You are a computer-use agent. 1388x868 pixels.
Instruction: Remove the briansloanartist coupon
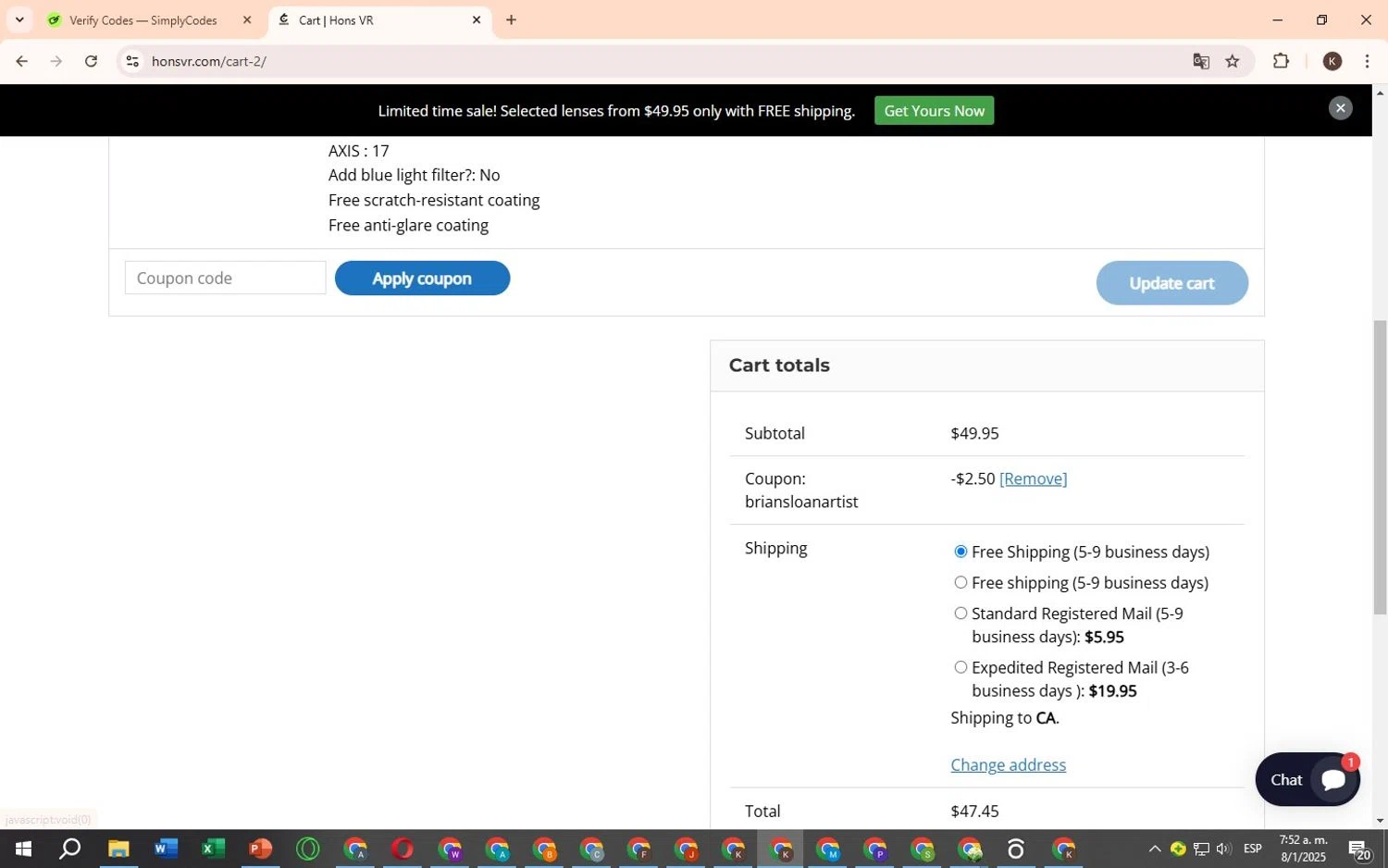tap(1033, 478)
